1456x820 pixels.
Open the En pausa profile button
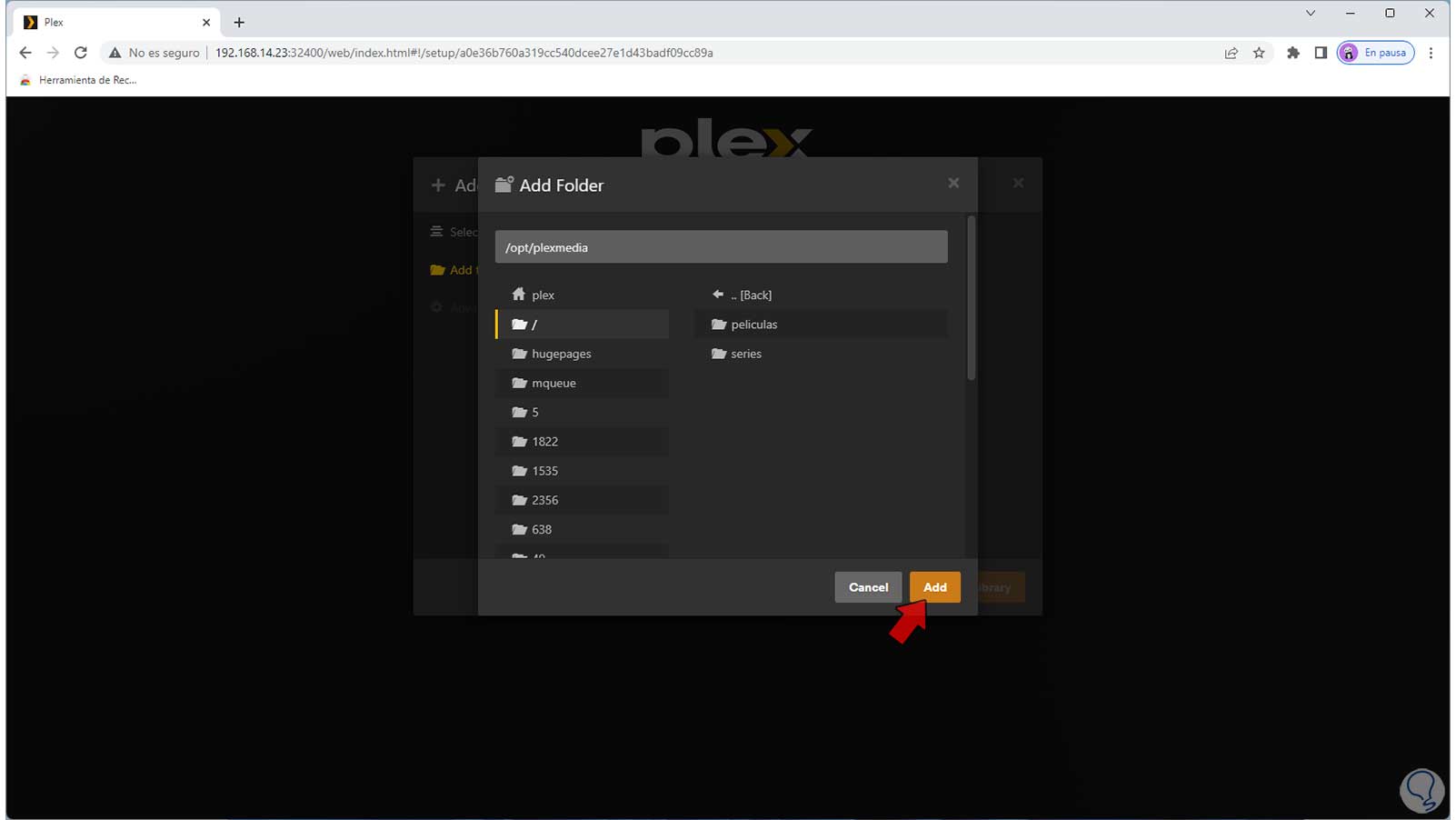coord(1375,53)
